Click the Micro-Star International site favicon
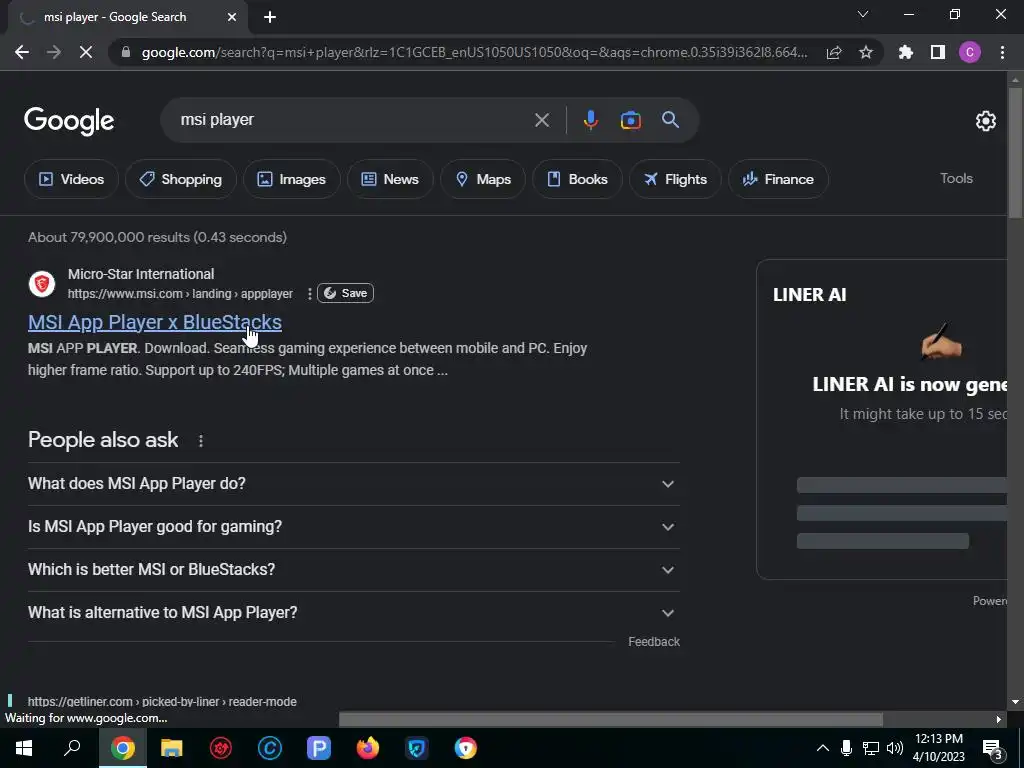The width and height of the screenshot is (1024, 768). point(42,284)
